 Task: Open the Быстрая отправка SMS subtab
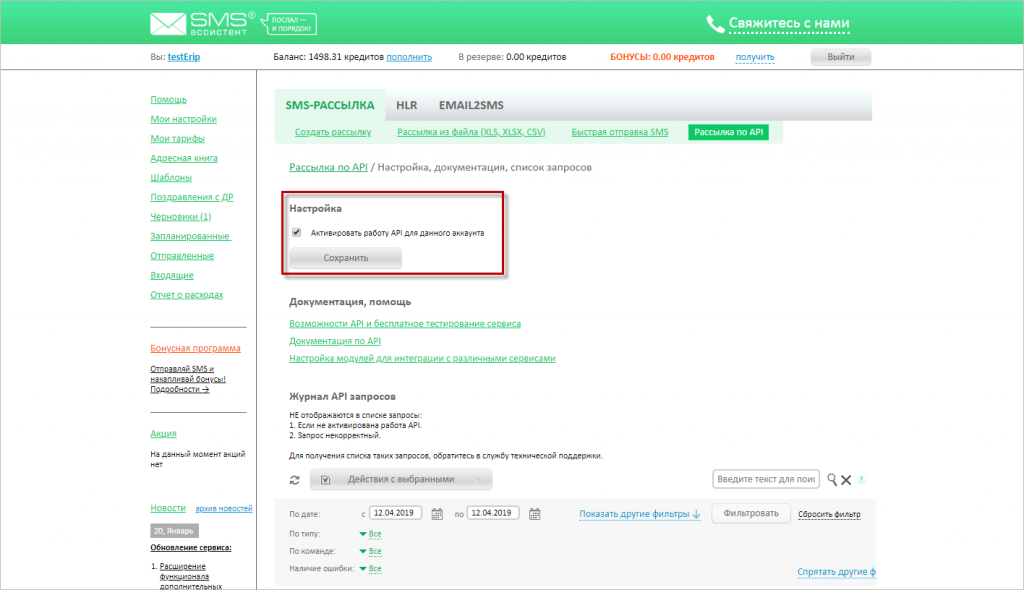point(620,132)
